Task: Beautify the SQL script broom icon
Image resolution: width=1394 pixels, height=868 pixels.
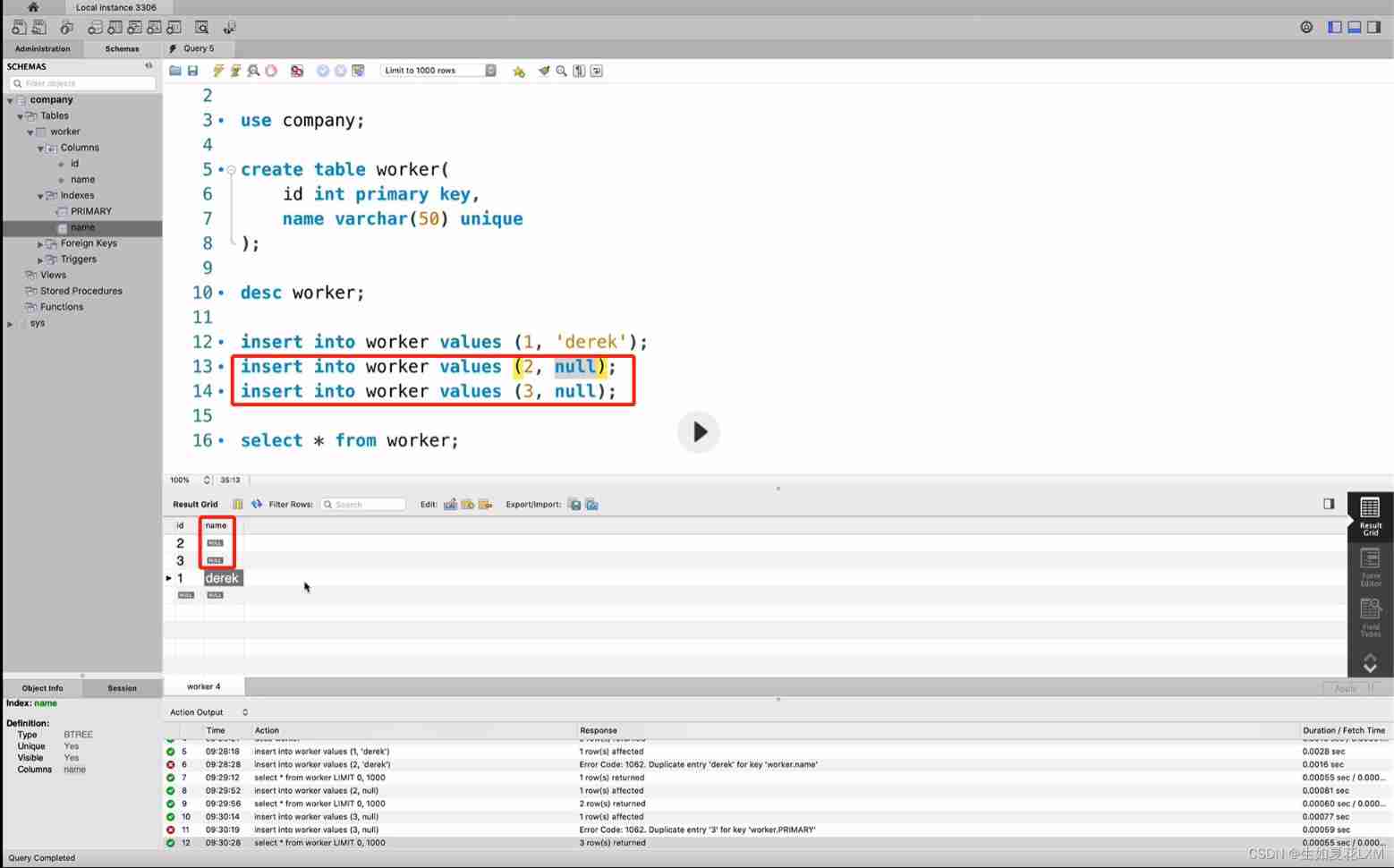Action: coord(544,71)
